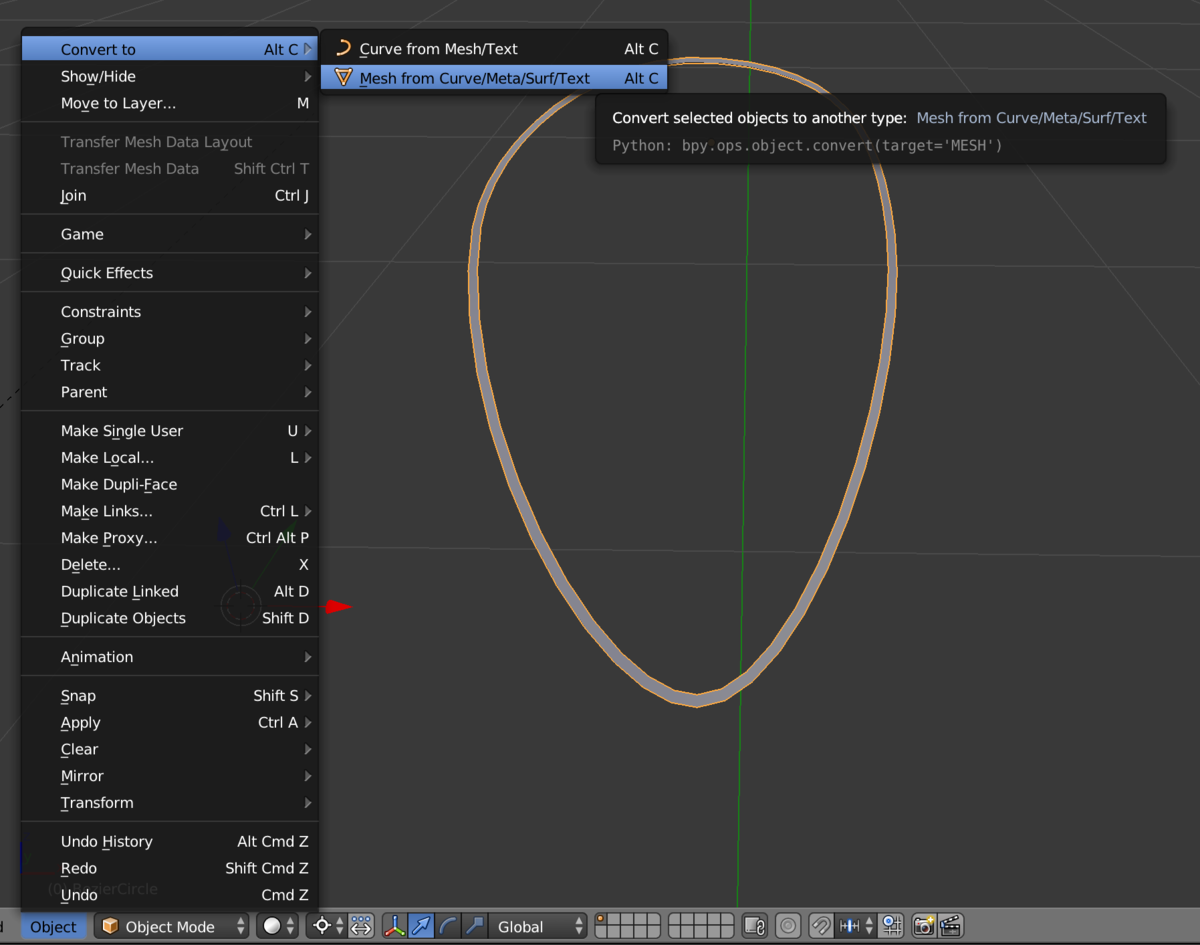Viewport: 1200px width, 945px height.
Task: Select a layer in second layer grid
Action: tap(701, 927)
